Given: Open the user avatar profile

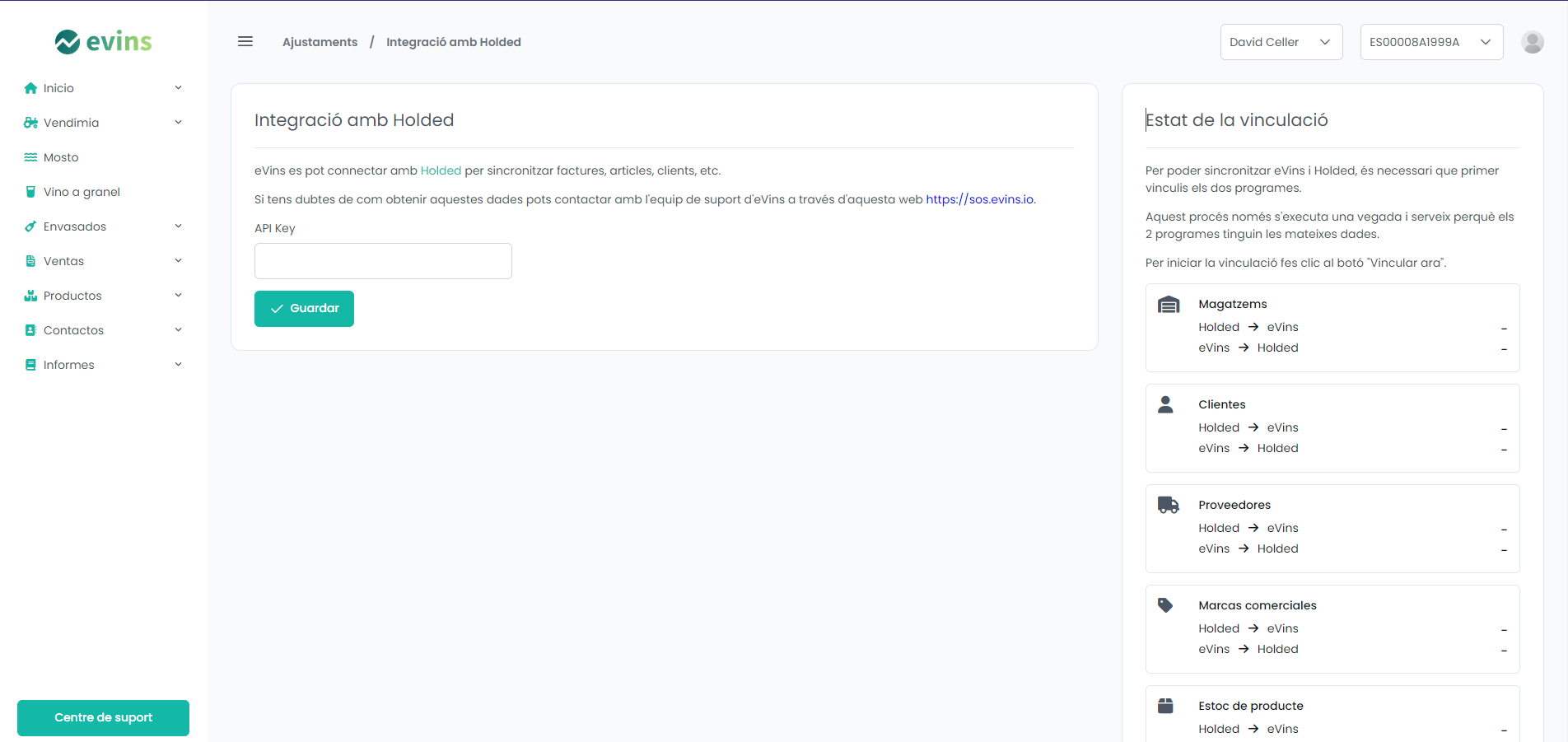Looking at the screenshot, I should click(1533, 42).
